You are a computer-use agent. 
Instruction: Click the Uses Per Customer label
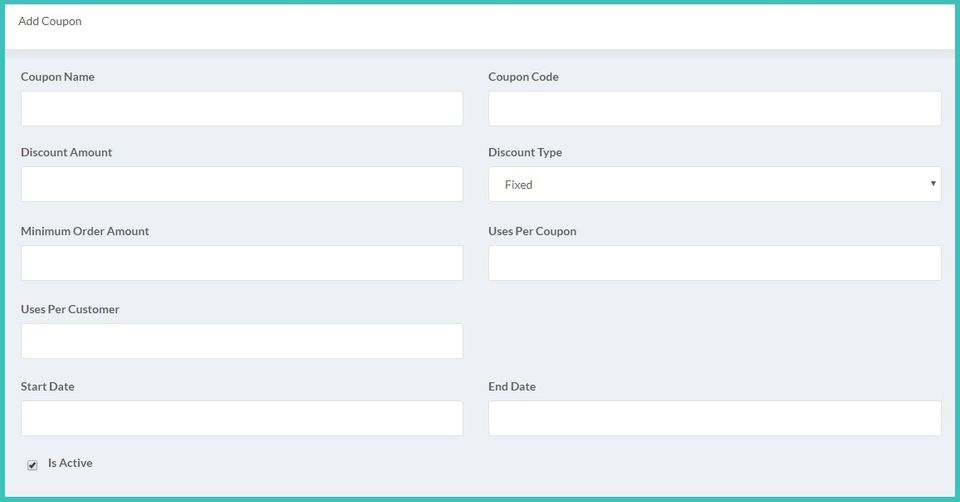(70, 309)
